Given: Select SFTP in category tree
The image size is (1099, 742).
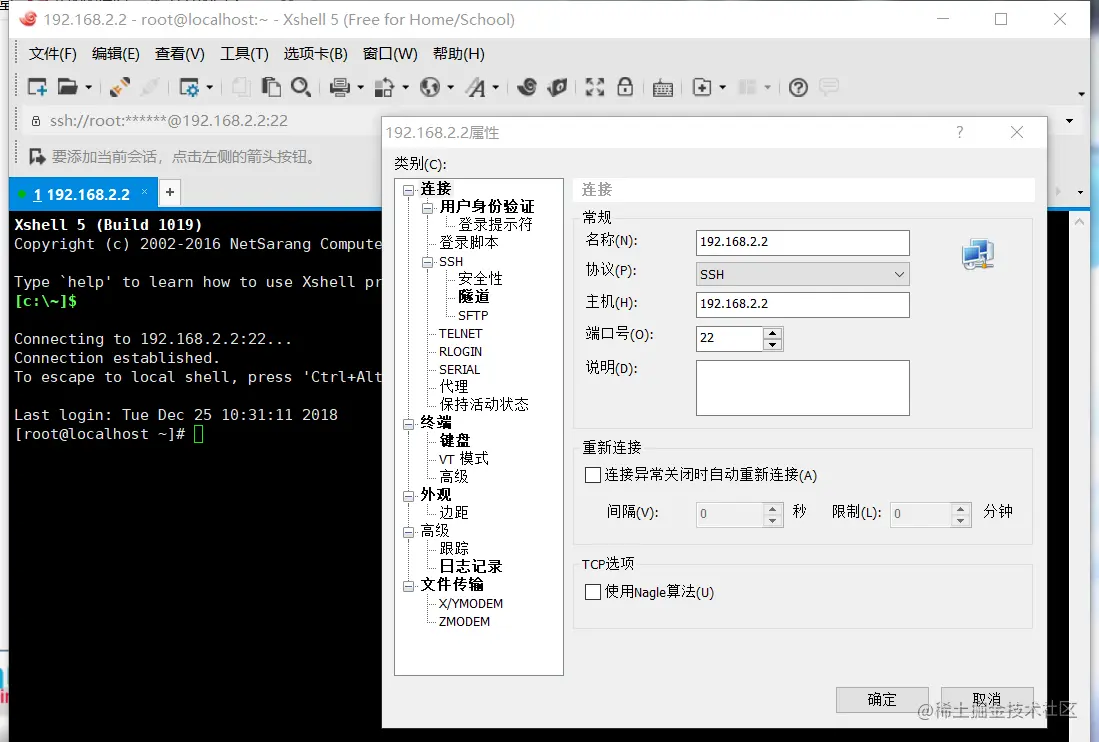Looking at the screenshot, I should (473, 315).
